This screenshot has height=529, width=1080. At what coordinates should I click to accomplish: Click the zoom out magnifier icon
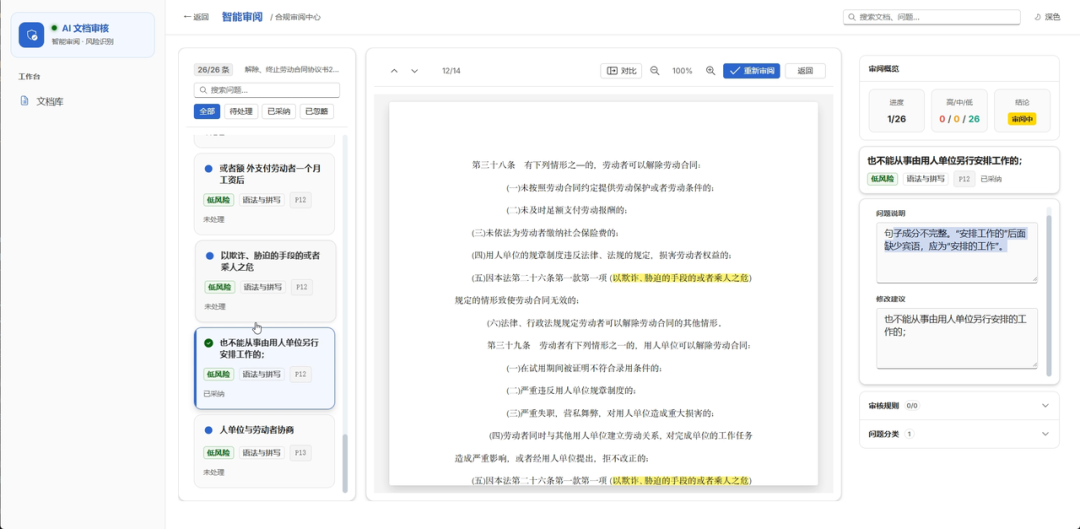pyautogui.click(x=655, y=70)
